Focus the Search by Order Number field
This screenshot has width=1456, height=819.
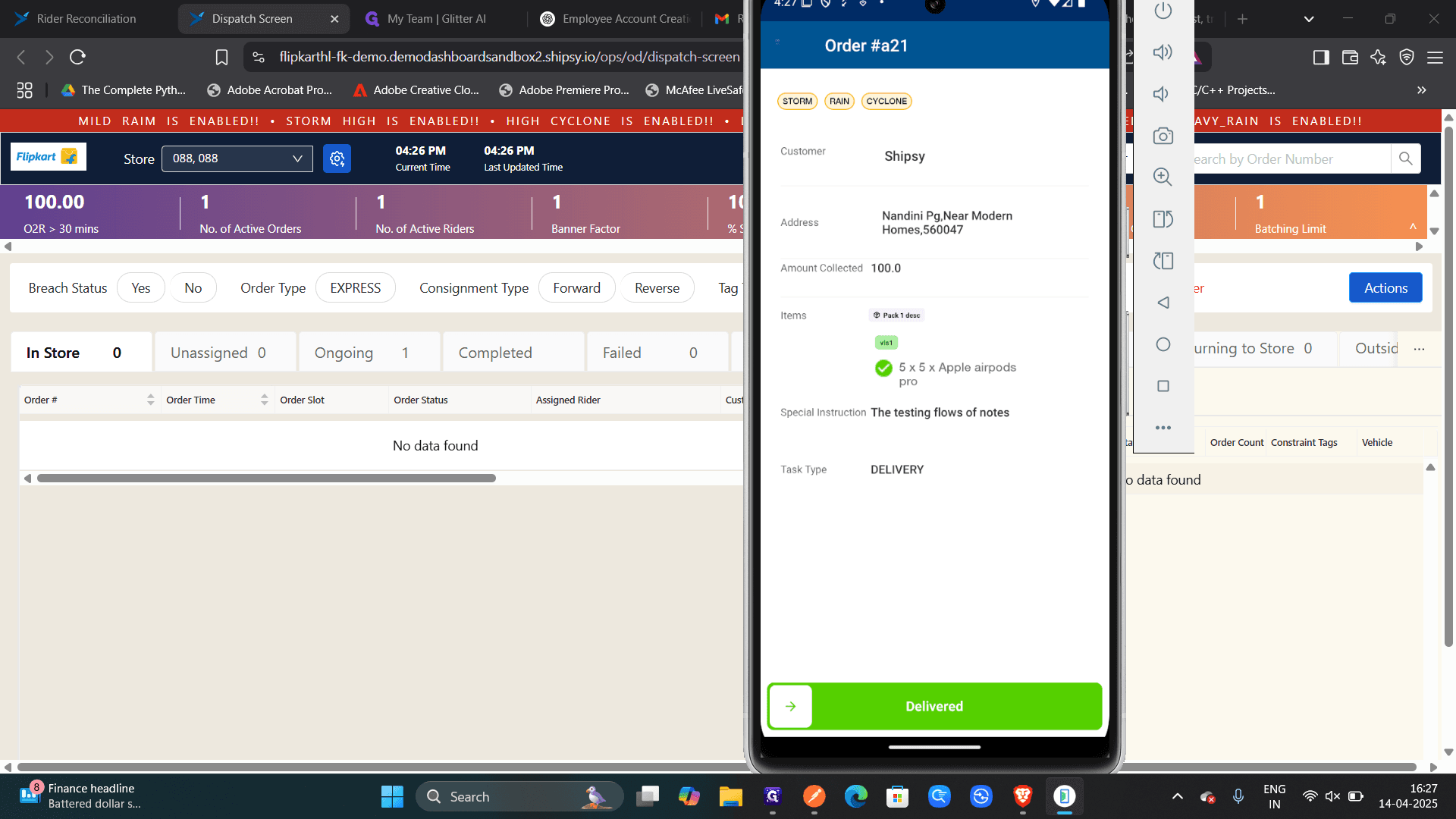coord(1292,158)
